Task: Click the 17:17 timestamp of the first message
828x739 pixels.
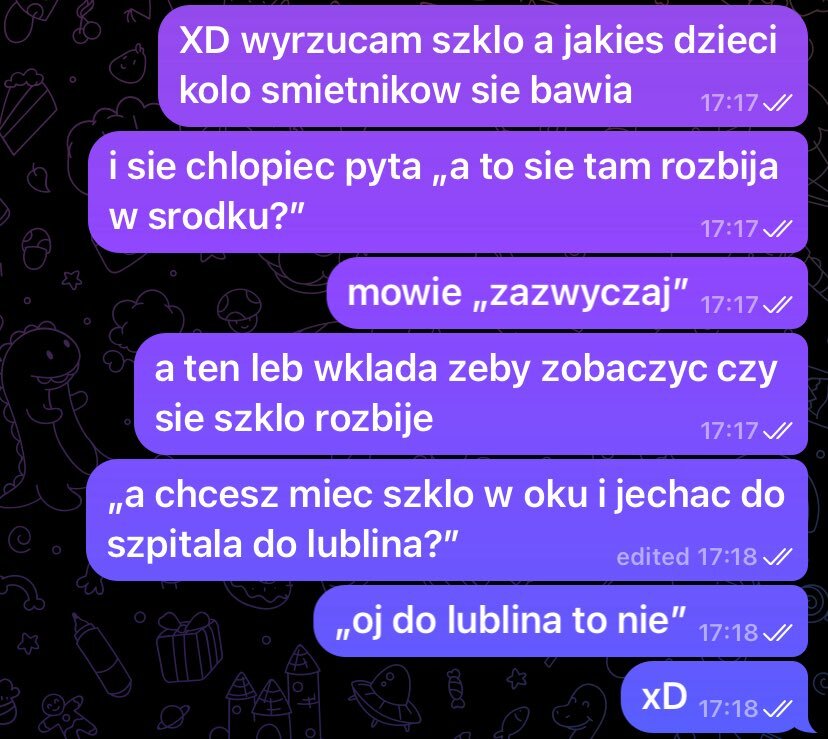Action: [x=729, y=103]
